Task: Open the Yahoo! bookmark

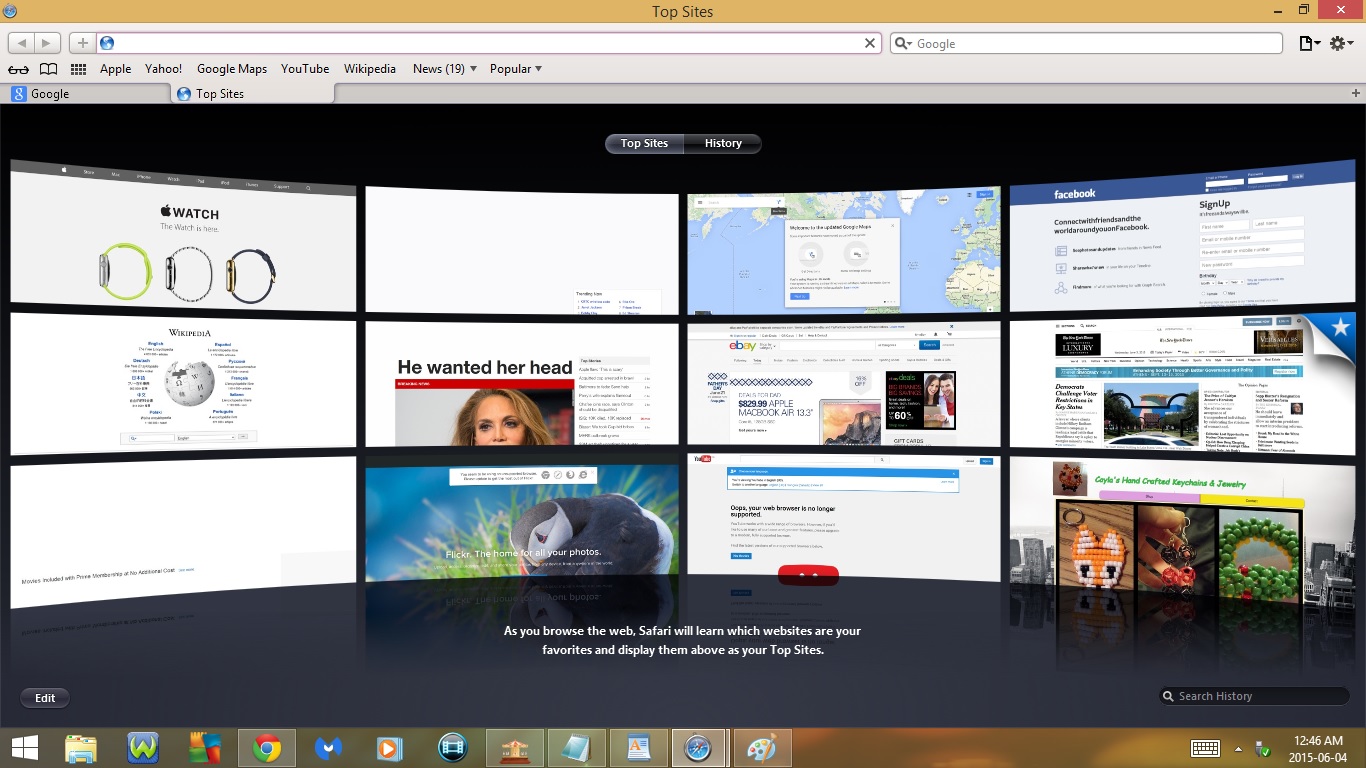Action: (163, 69)
